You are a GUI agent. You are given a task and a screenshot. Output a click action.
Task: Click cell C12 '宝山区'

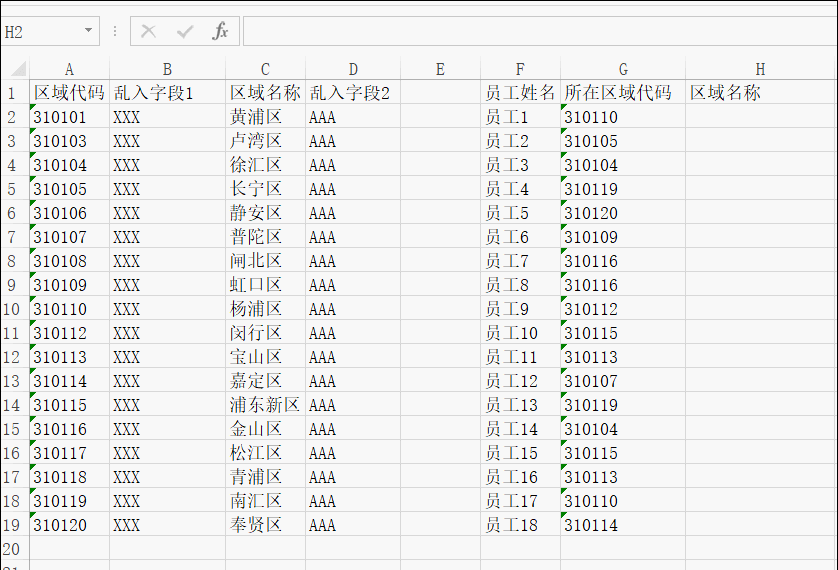tap(266, 357)
